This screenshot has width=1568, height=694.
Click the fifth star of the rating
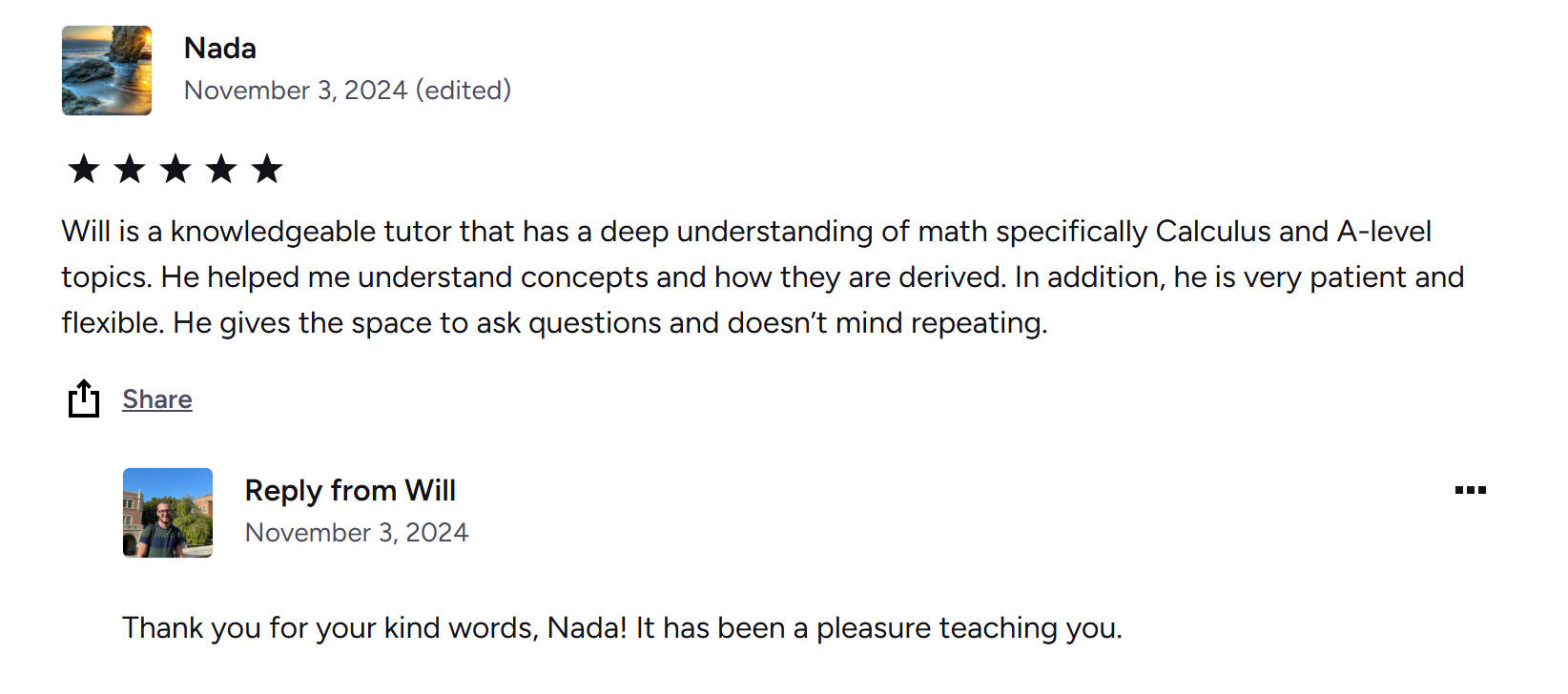pos(267,170)
